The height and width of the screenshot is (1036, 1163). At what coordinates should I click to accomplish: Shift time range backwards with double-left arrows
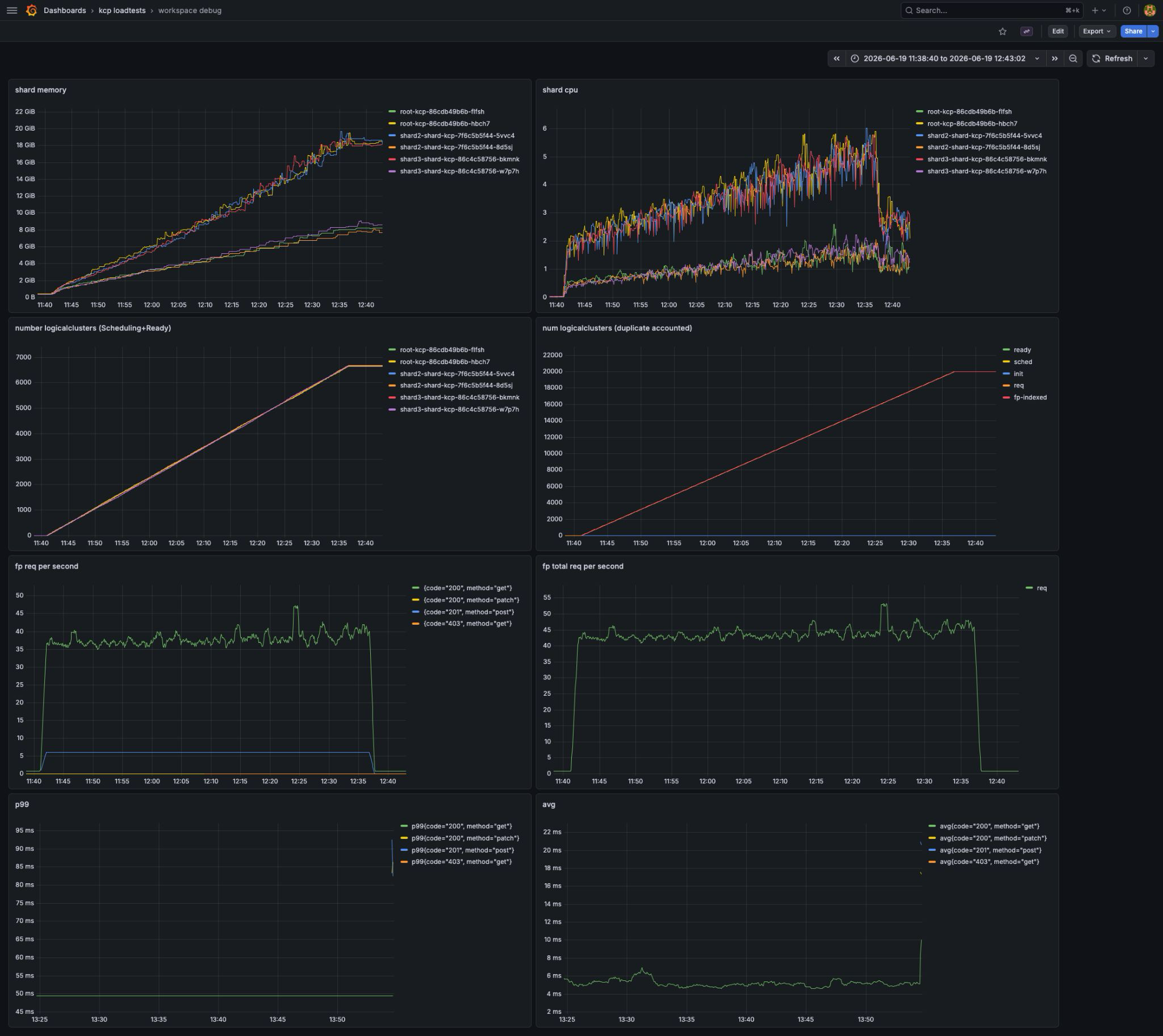point(836,58)
